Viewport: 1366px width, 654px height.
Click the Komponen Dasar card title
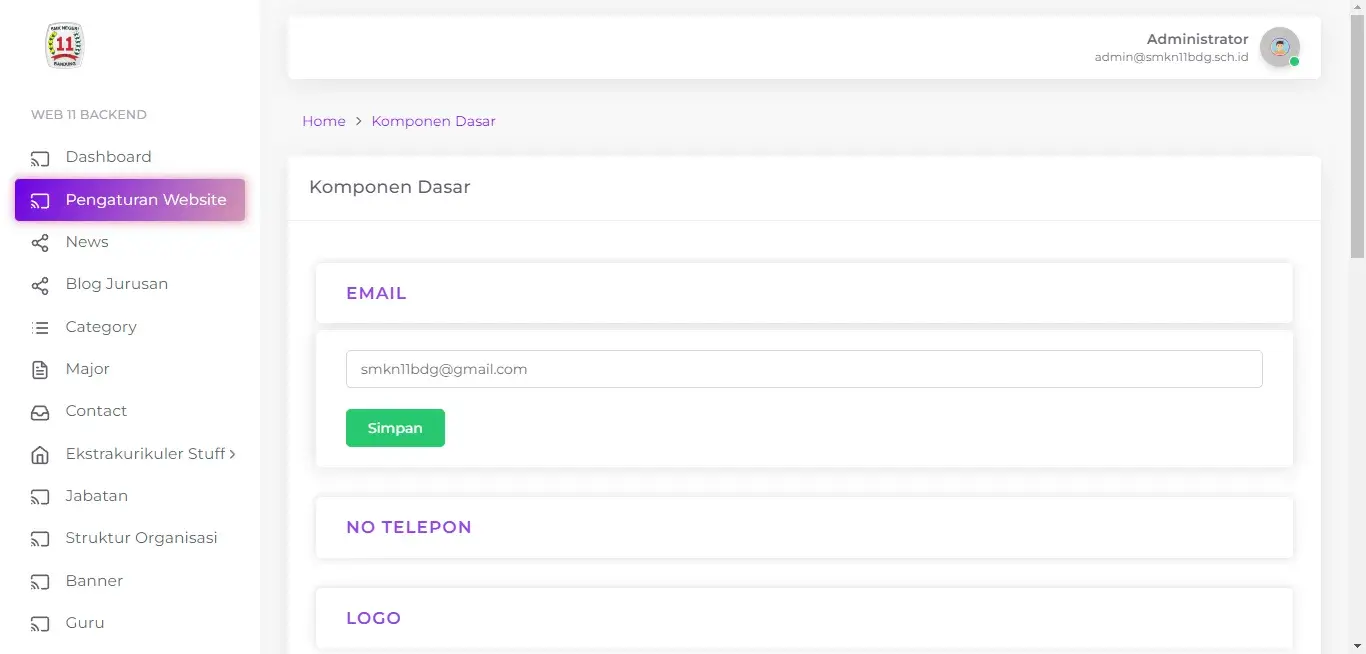pyautogui.click(x=390, y=187)
